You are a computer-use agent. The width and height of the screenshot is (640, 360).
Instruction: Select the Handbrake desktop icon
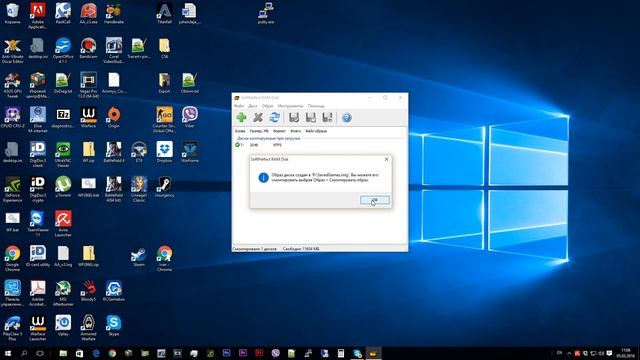coord(113,14)
